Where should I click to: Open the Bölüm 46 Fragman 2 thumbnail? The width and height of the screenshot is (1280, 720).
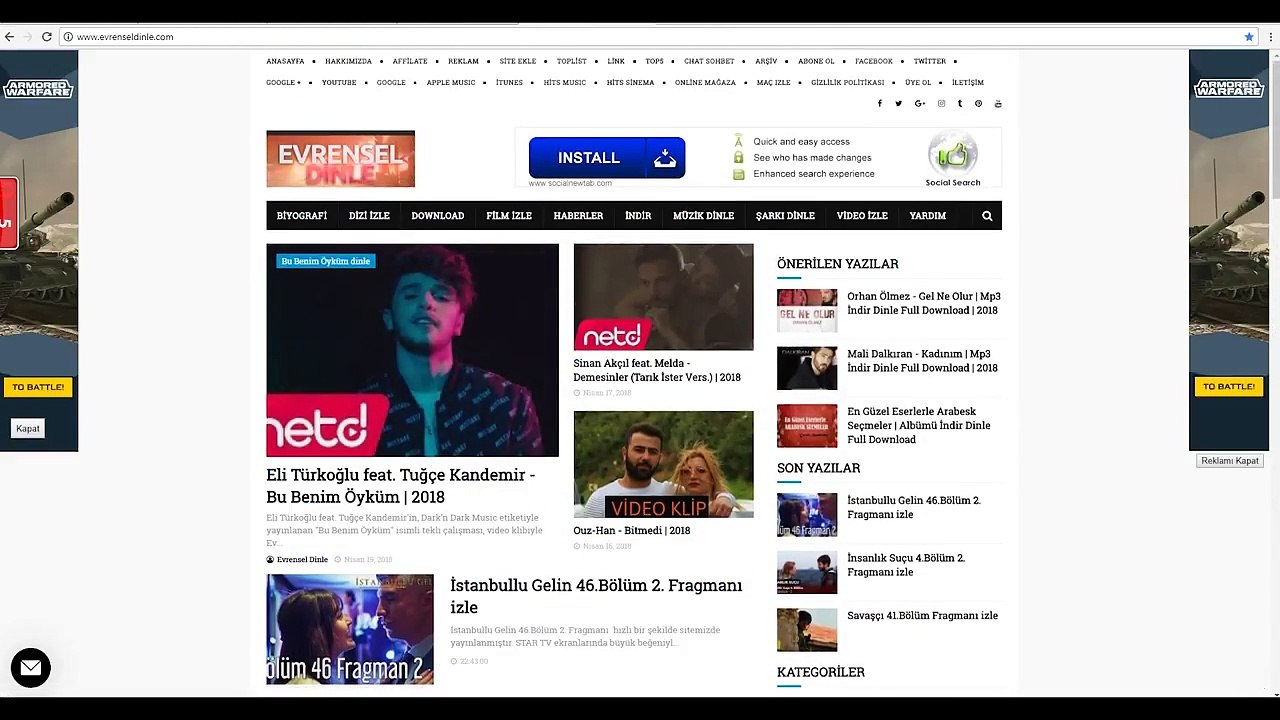[350, 629]
